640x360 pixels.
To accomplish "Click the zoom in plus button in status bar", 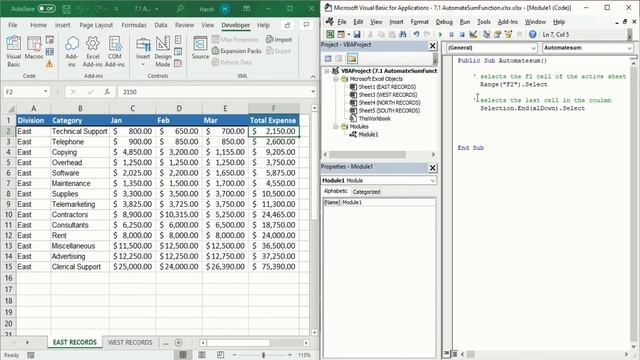I will [289, 355].
